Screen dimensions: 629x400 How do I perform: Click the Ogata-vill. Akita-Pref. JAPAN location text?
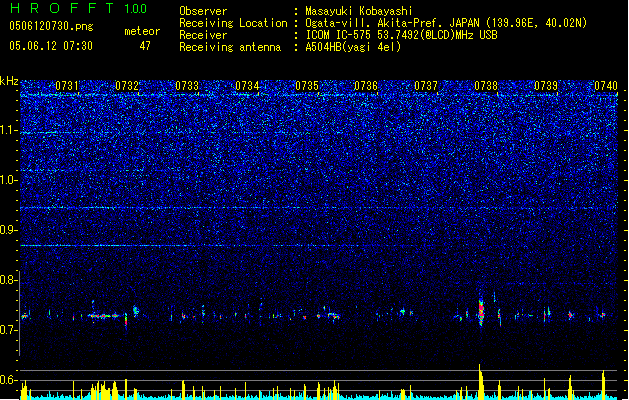pyautogui.click(x=446, y=23)
